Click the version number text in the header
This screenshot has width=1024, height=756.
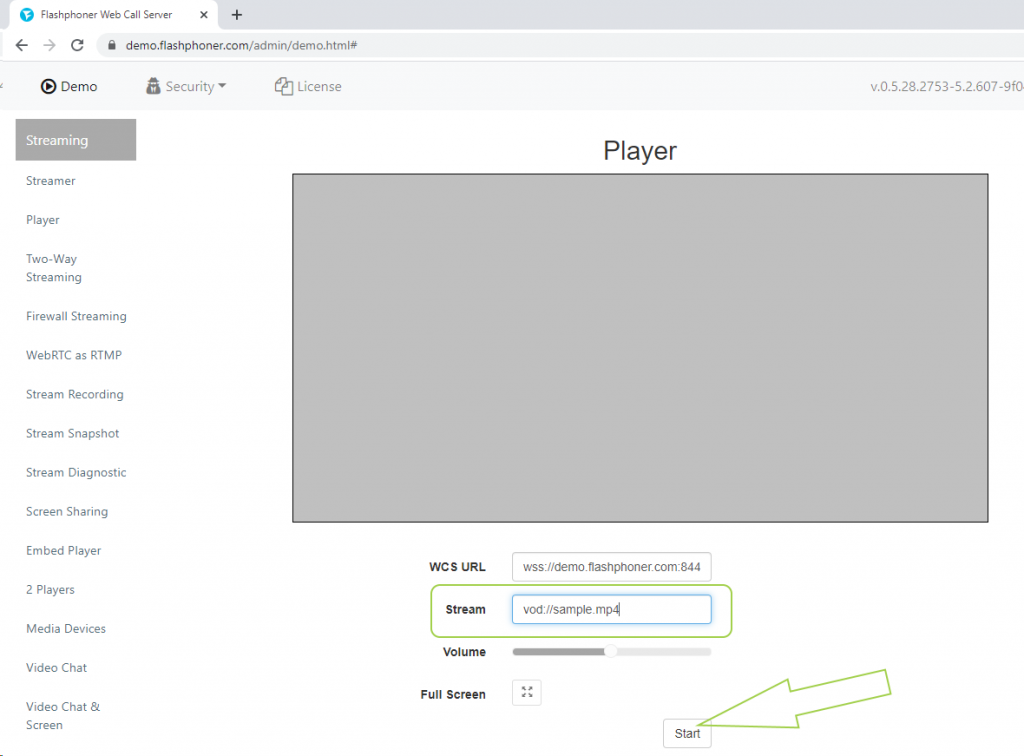coord(947,86)
